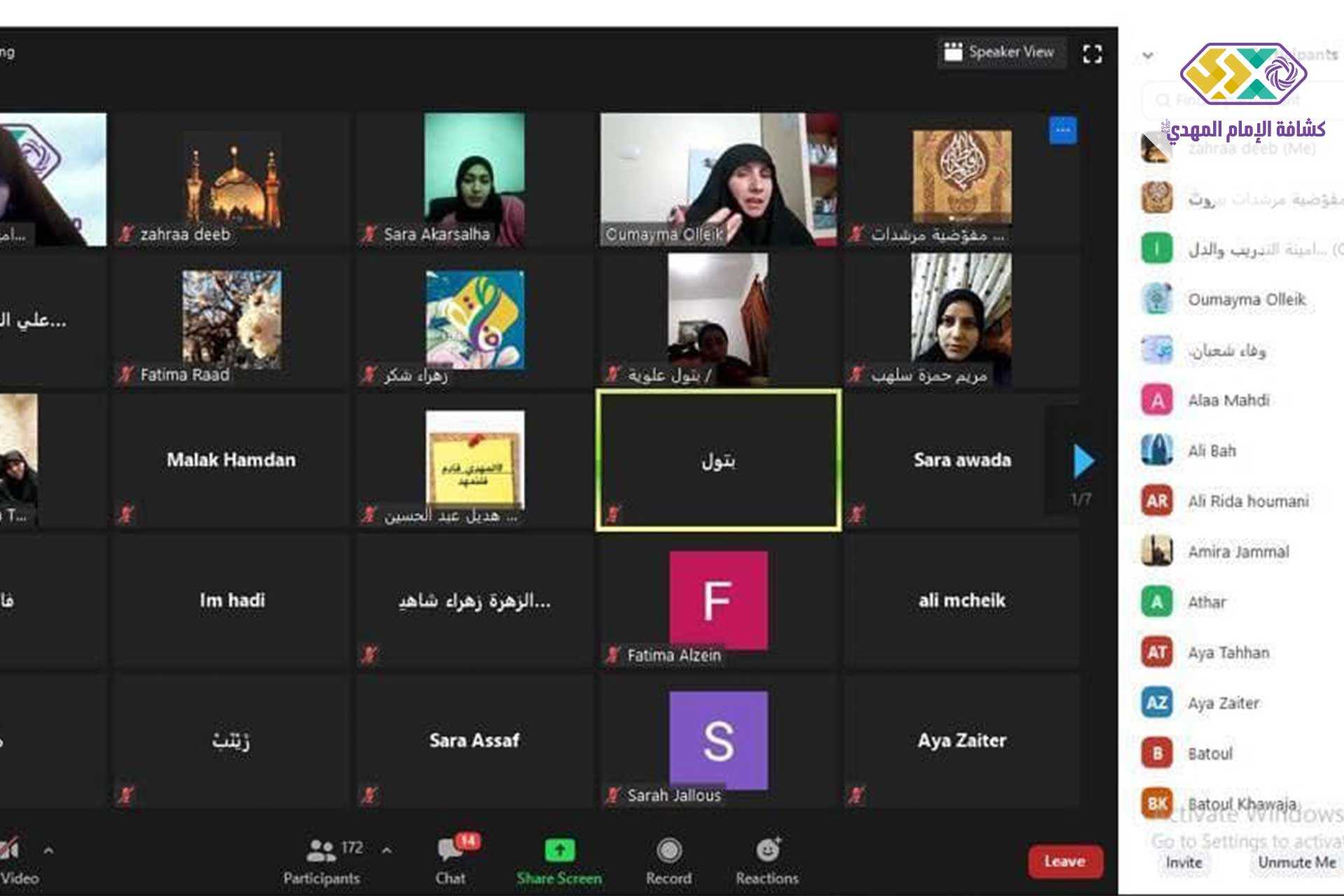Go to next page of video tiles
1344x896 pixels.
click(1083, 461)
